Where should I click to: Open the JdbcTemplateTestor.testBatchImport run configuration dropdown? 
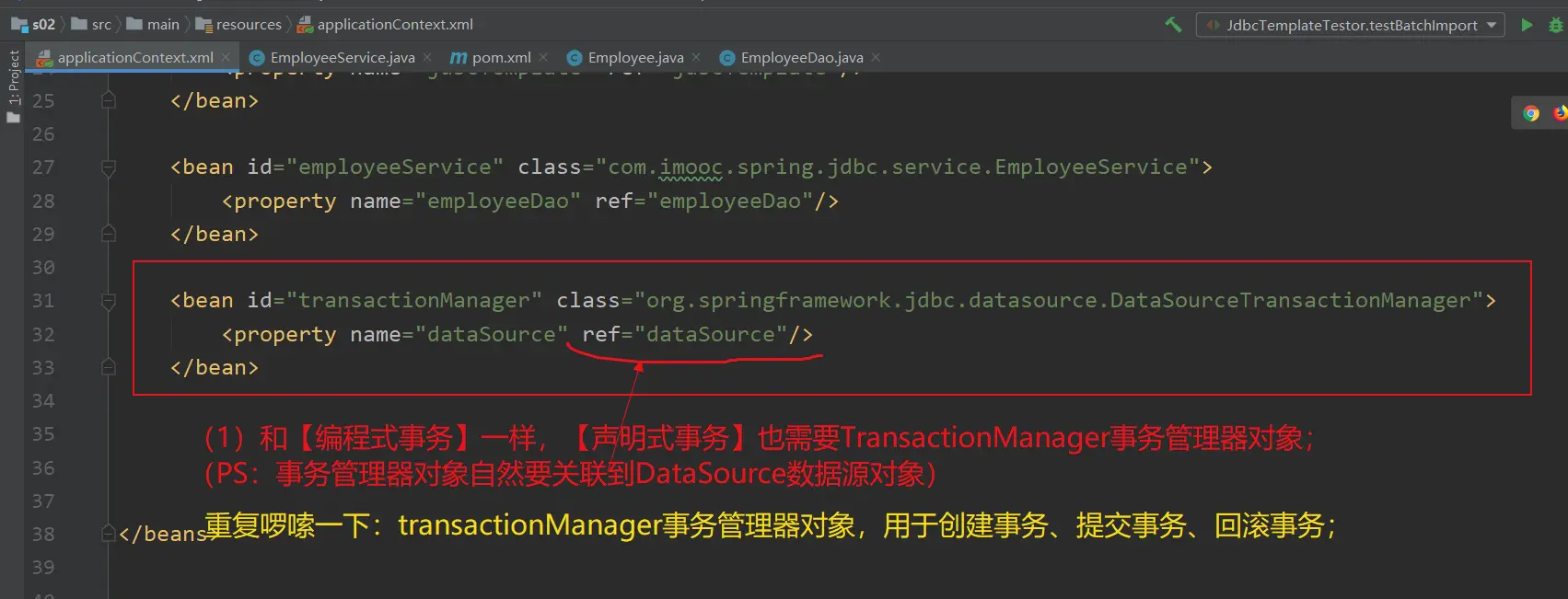click(1351, 25)
